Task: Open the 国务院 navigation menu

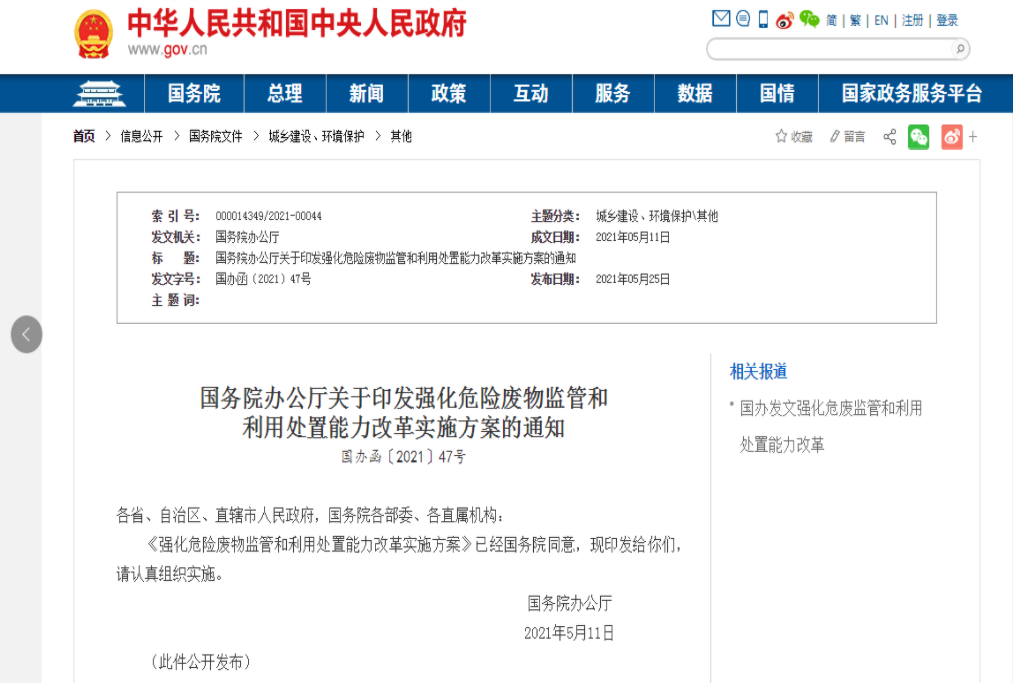Action: click(194, 94)
